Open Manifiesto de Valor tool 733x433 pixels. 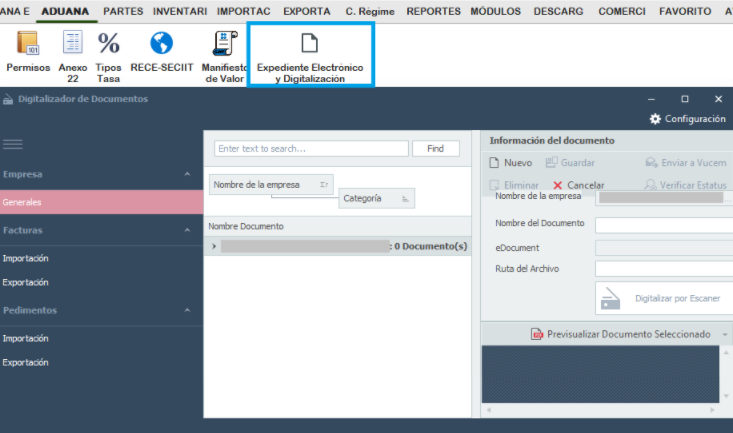(224, 56)
